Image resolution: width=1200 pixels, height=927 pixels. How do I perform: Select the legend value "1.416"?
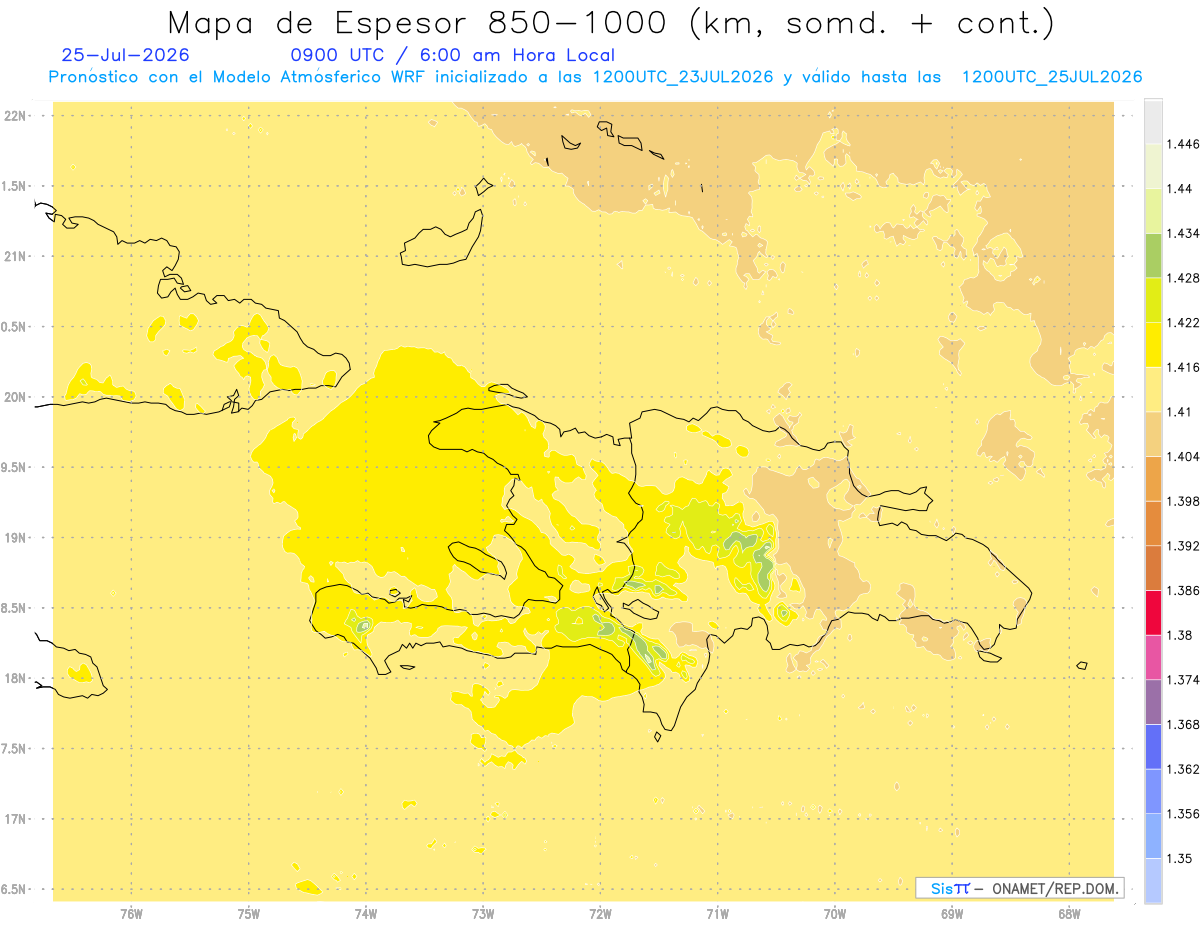coord(1183,367)
